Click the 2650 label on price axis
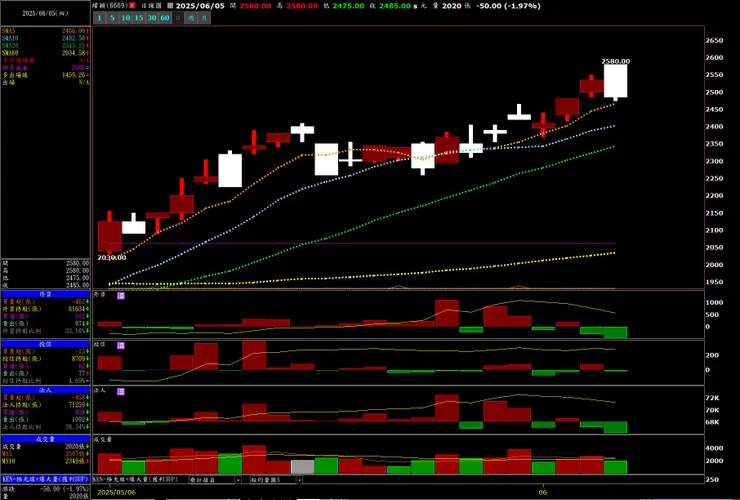 tap(714, 41)
